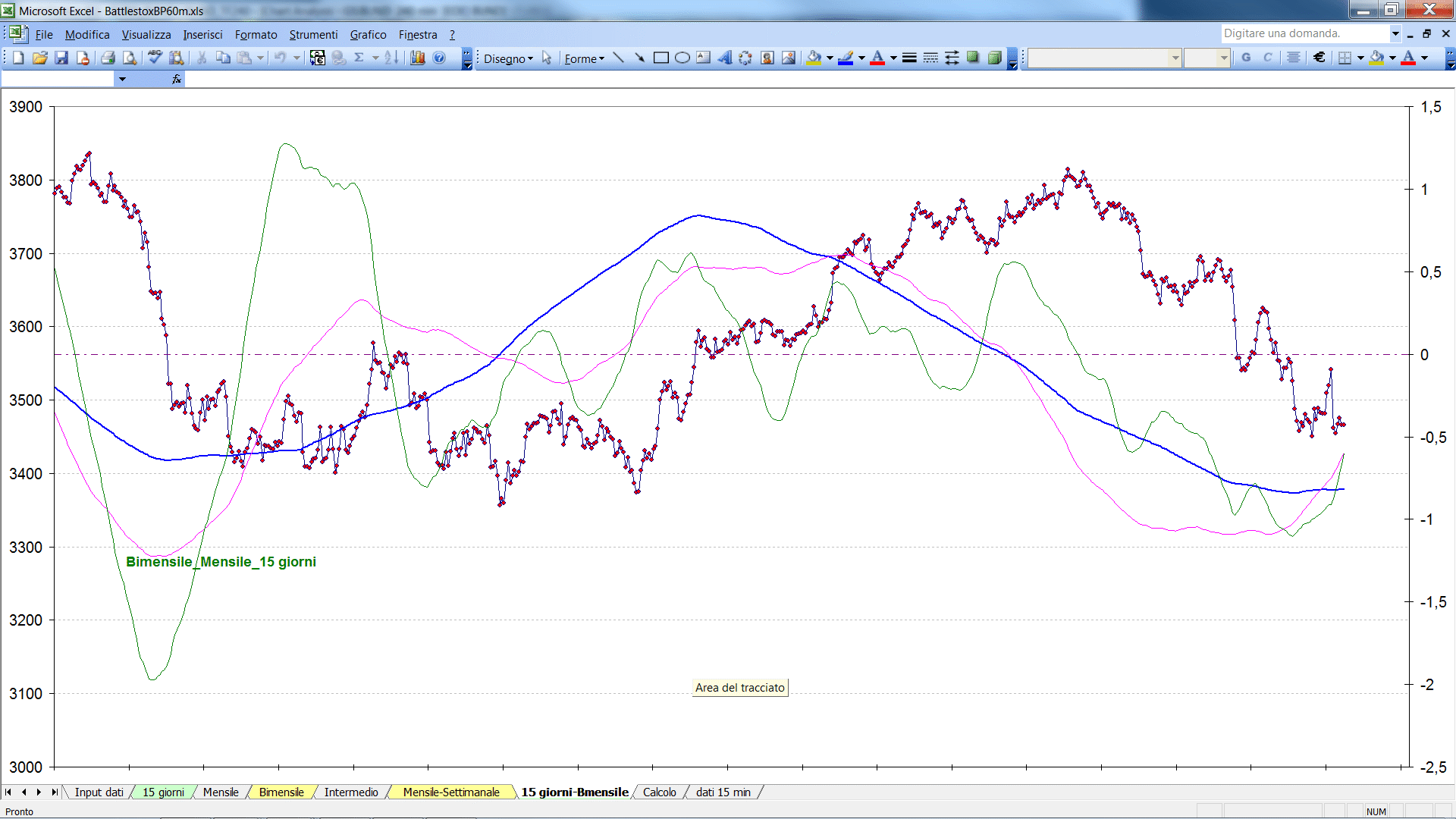Expand the help question history dropdown
This screenshot has height=819, width=1456.
point(1395,33)
